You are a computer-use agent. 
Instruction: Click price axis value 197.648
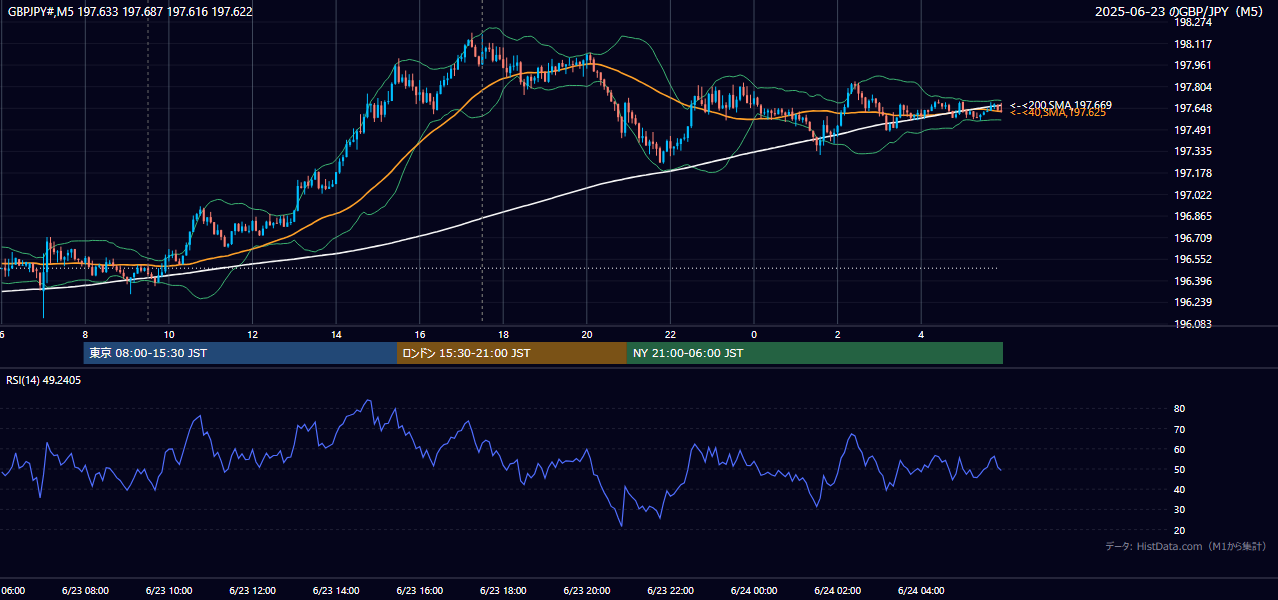(x=1194, y=108)
